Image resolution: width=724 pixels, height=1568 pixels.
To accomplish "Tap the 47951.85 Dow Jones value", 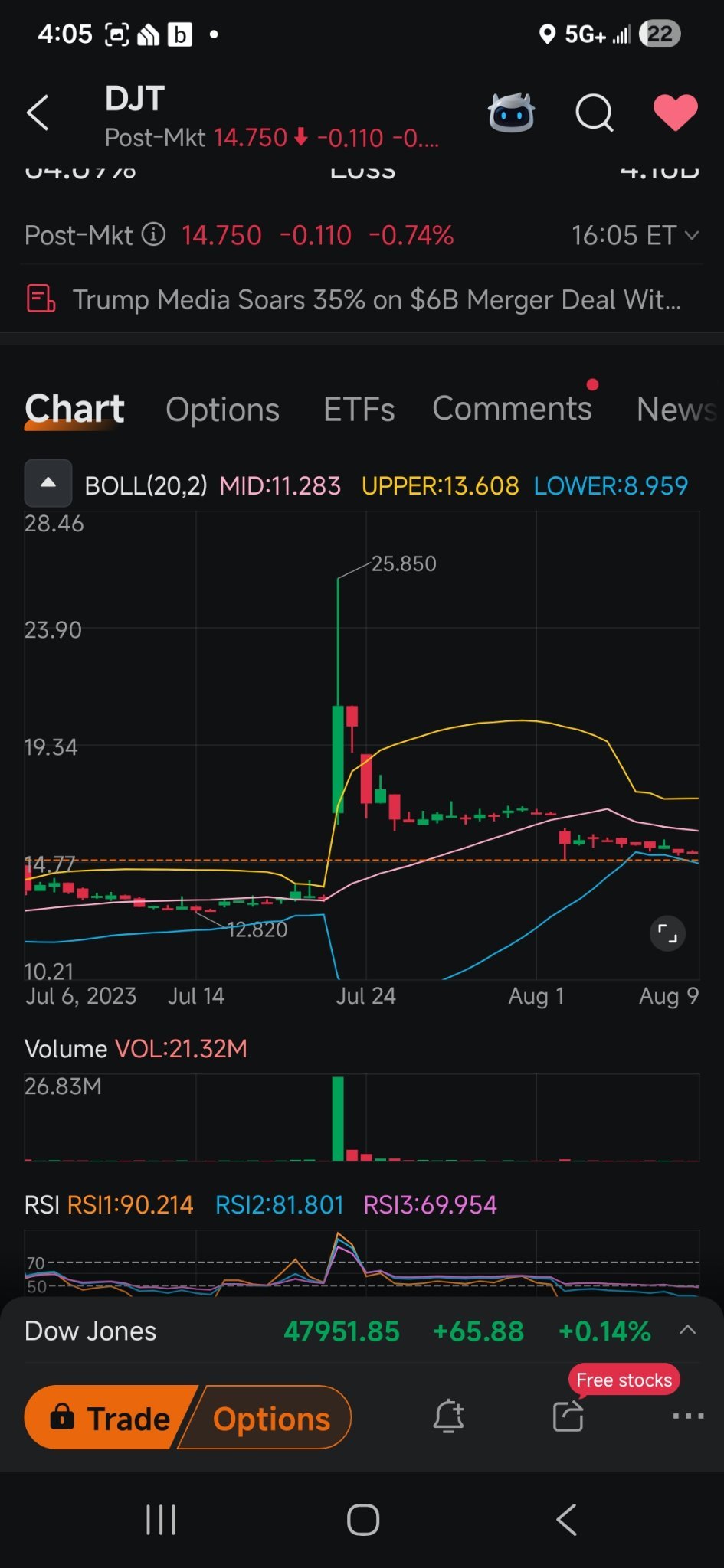I will click(x=342, y=1331).
